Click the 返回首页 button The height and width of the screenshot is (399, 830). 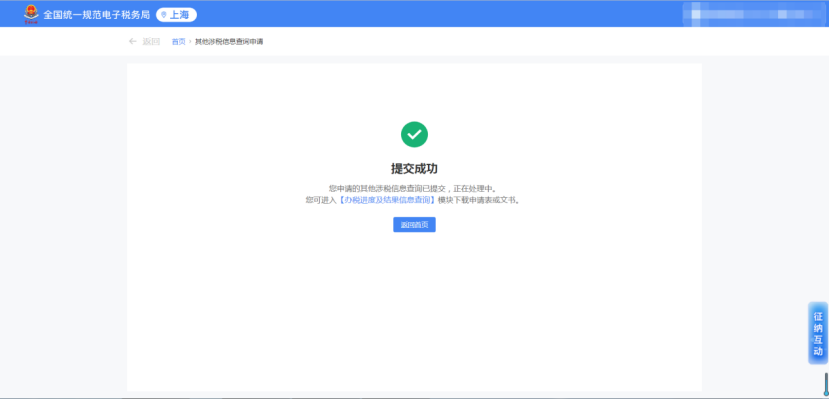[414, 224]
